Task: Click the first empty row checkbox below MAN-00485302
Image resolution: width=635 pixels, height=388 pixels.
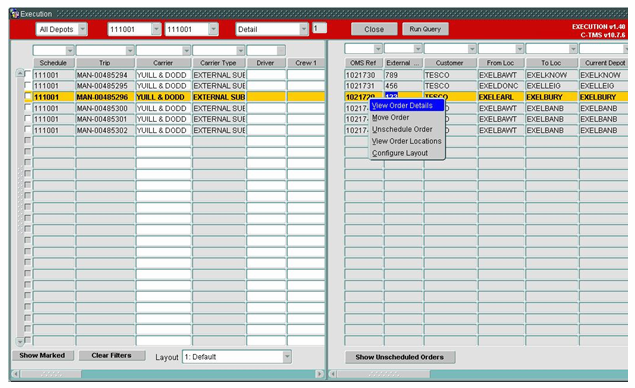Action: pyautogui.click(x=28, y=140)
